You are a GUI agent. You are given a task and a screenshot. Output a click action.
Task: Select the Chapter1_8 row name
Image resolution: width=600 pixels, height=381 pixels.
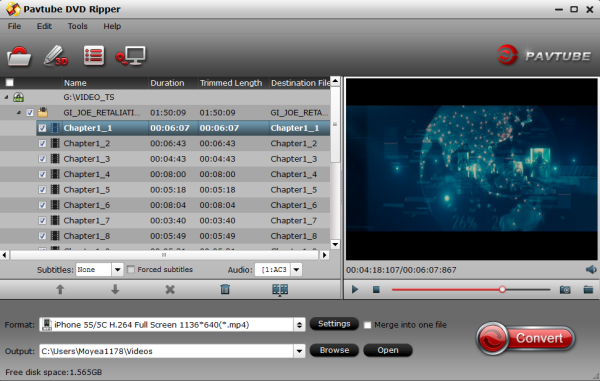86,236
